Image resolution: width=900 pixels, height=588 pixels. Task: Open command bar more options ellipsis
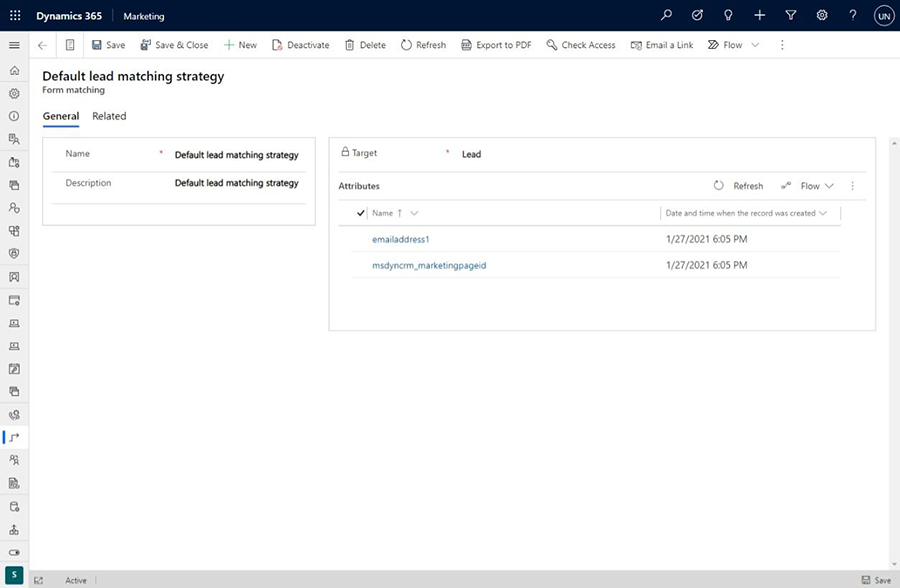tap(782, 45)
